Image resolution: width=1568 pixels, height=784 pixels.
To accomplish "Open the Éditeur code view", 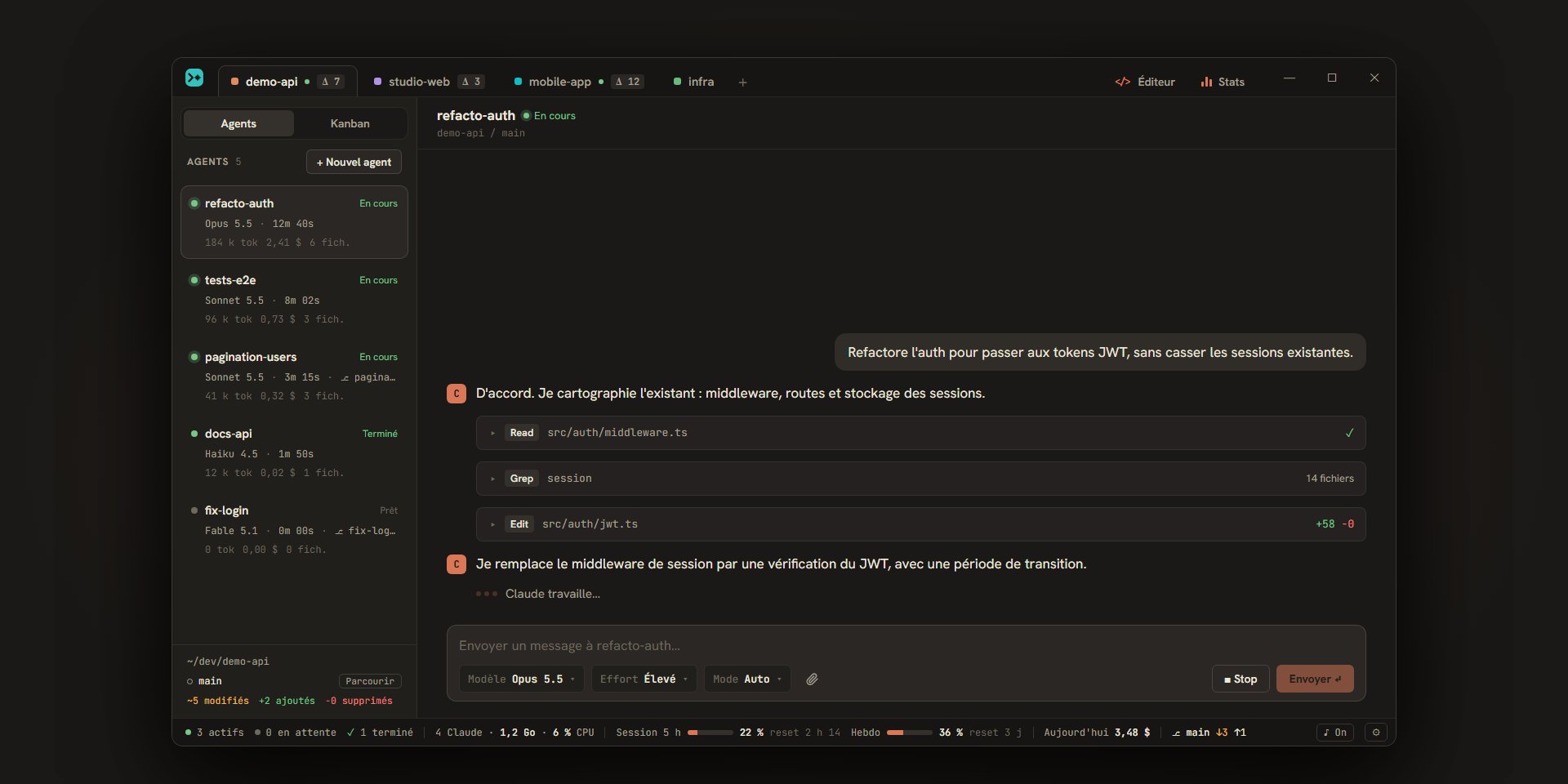I will point(1145,82).
